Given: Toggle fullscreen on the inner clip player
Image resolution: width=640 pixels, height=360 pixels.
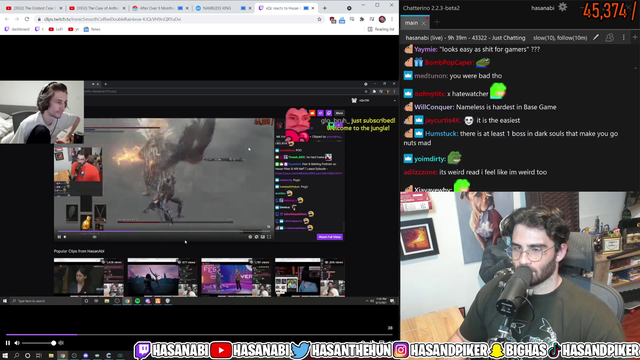Looking at the screenshot, I should (269, 237).
